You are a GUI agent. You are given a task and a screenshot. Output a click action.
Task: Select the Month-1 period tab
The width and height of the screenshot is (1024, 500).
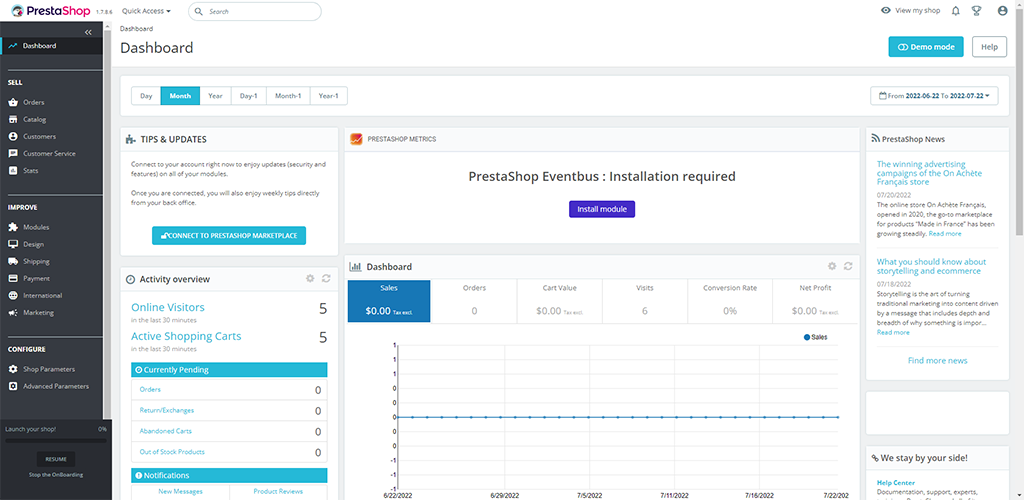coord(288,96)
